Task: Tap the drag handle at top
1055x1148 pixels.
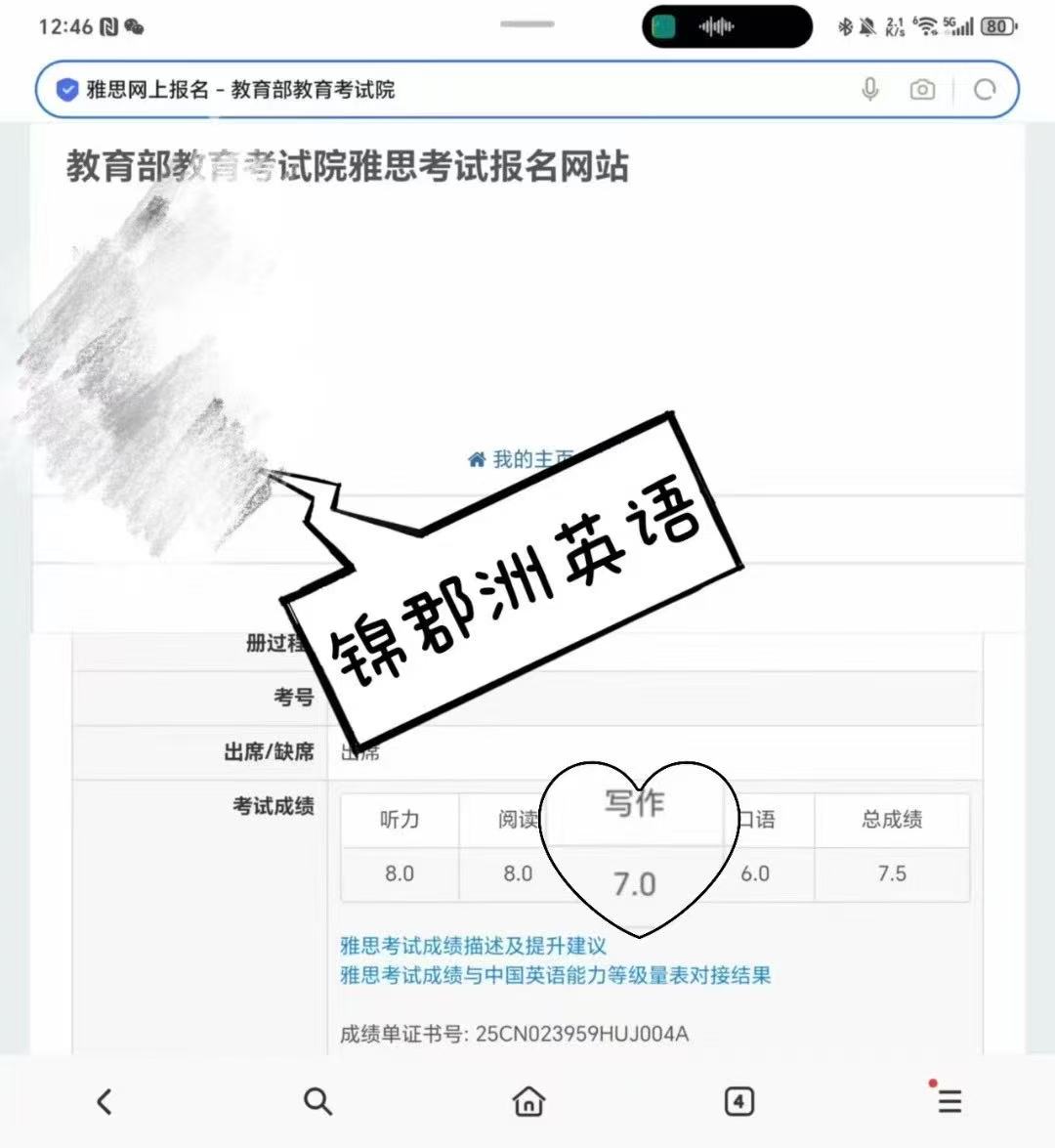Action: coord(527,24)
